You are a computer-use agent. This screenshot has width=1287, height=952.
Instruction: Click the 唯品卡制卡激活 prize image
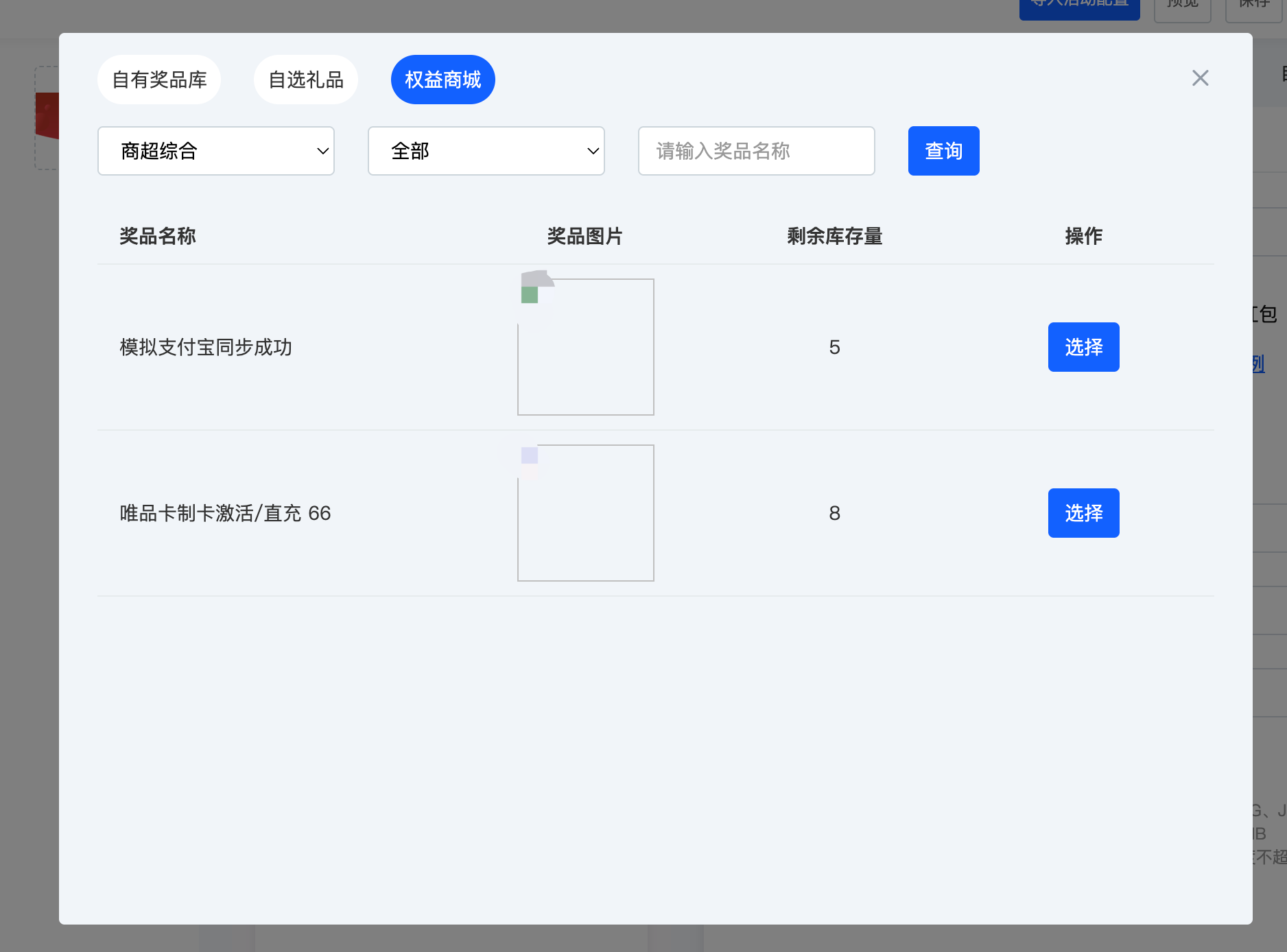(x=585, y=513)
